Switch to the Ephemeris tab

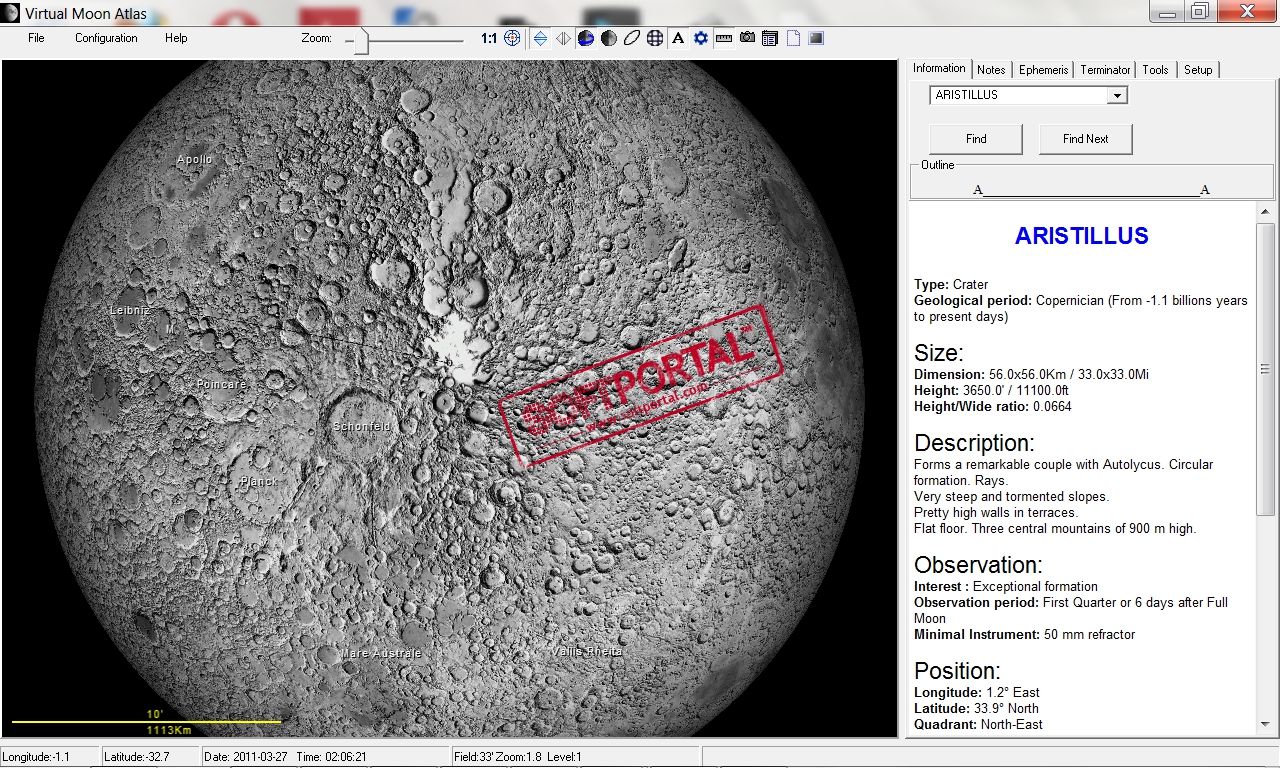tap(1043, 70)
